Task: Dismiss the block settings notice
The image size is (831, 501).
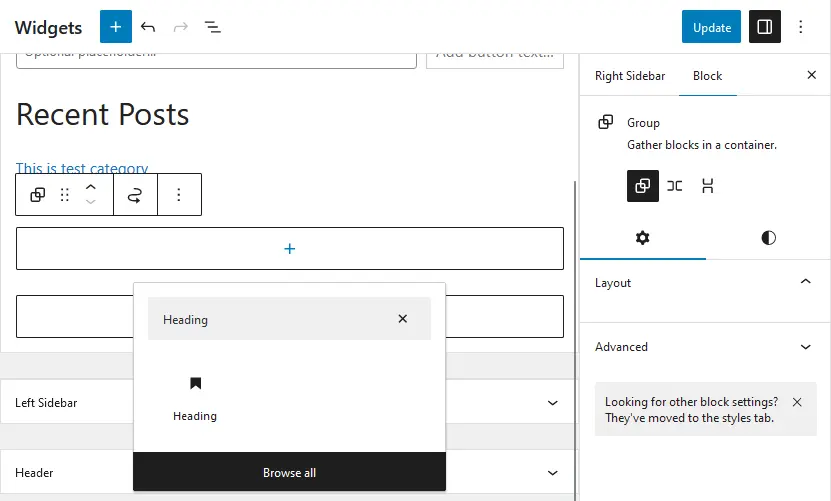Action: tap(797, 402)
